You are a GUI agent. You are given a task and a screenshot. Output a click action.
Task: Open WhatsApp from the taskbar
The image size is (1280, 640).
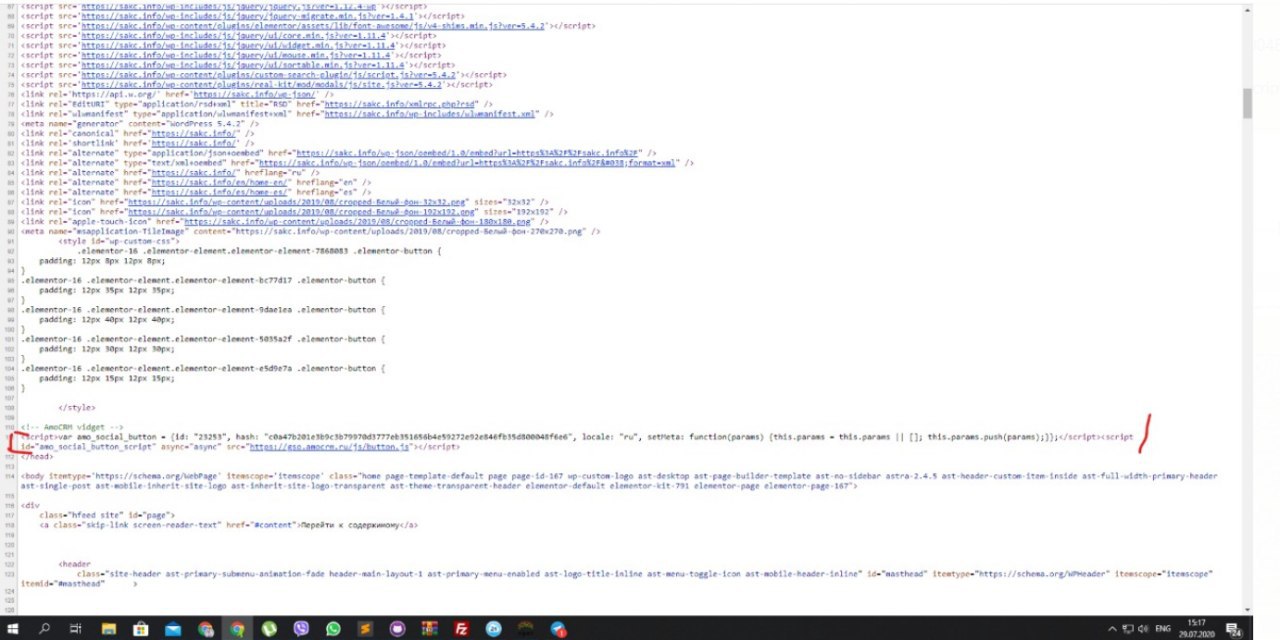[333, 628]
